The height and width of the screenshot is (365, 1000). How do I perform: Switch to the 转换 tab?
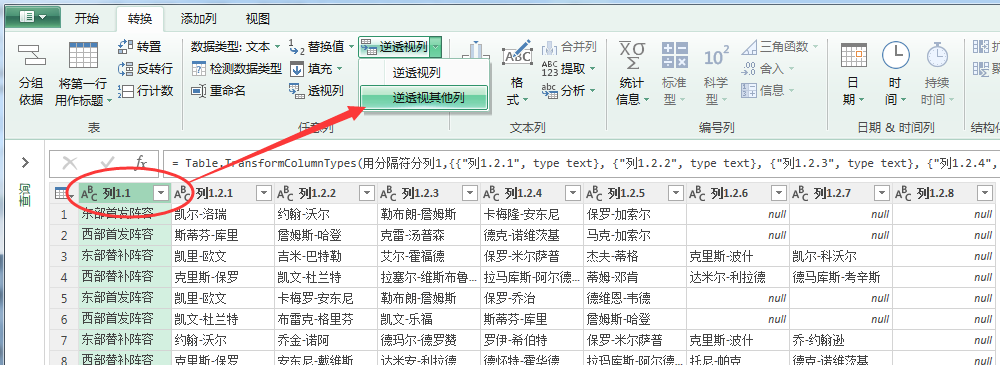pyautogui.click(x=139, y=19)
